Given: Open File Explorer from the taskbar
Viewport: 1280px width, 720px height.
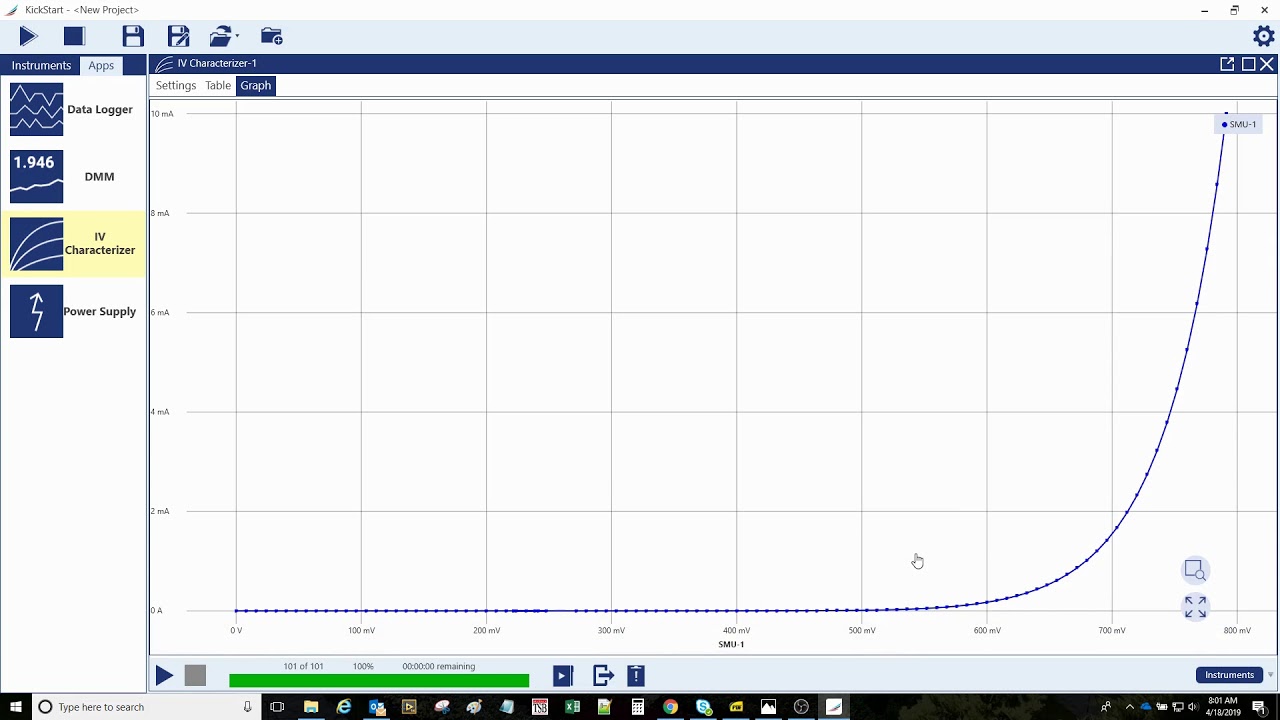Looking at the screenshot, I should [x=311, y=707].
